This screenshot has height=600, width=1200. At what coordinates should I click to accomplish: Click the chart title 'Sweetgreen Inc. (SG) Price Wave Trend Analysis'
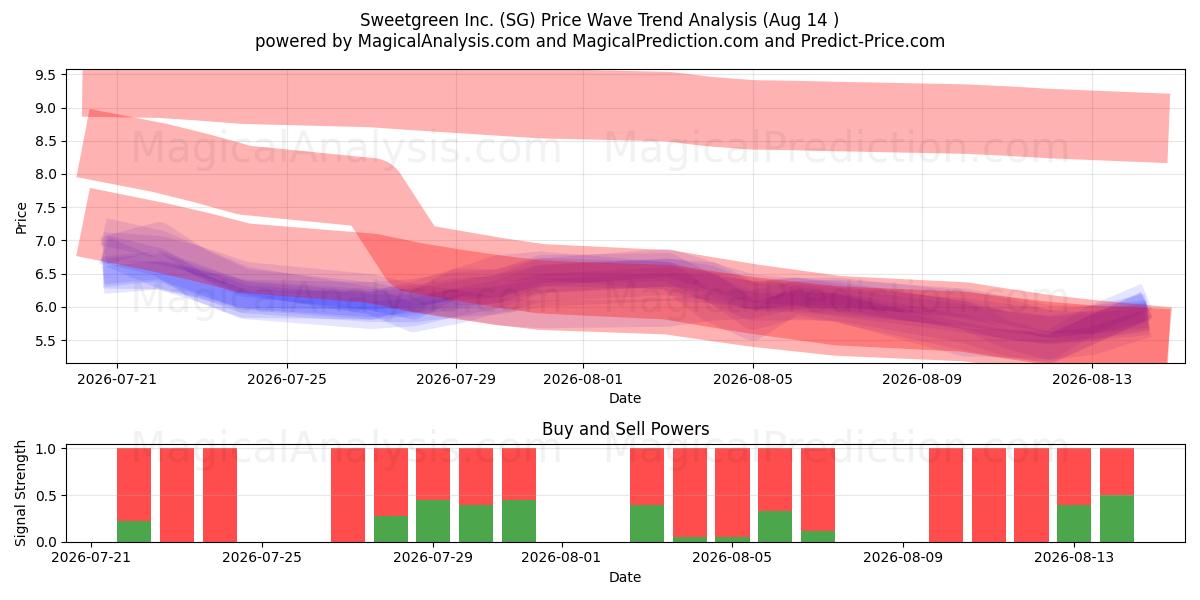[x=600, y=19]
